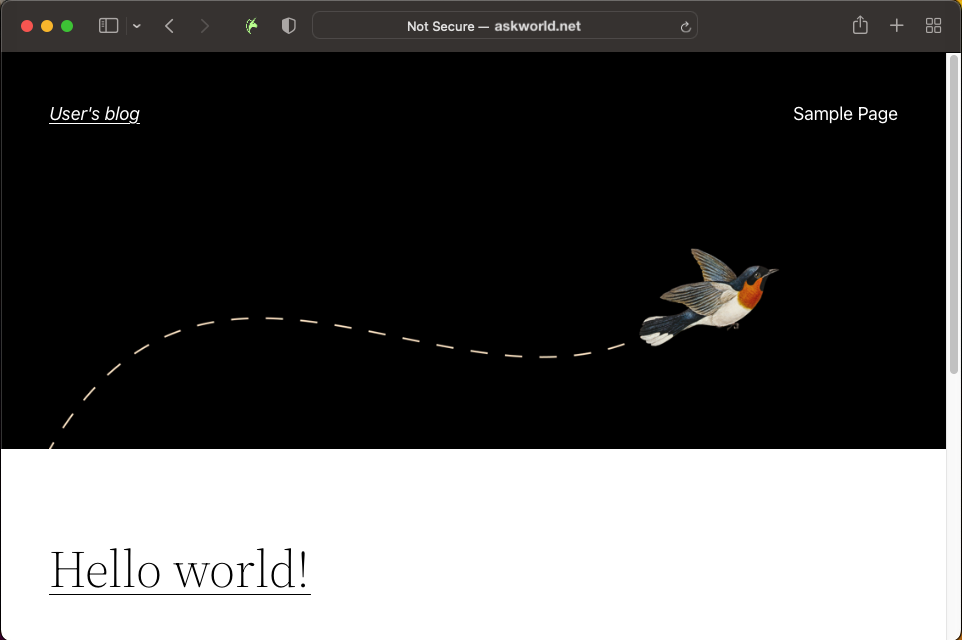
Task: Open the Sample Page menu item
Action: click(x=845, y=114)
